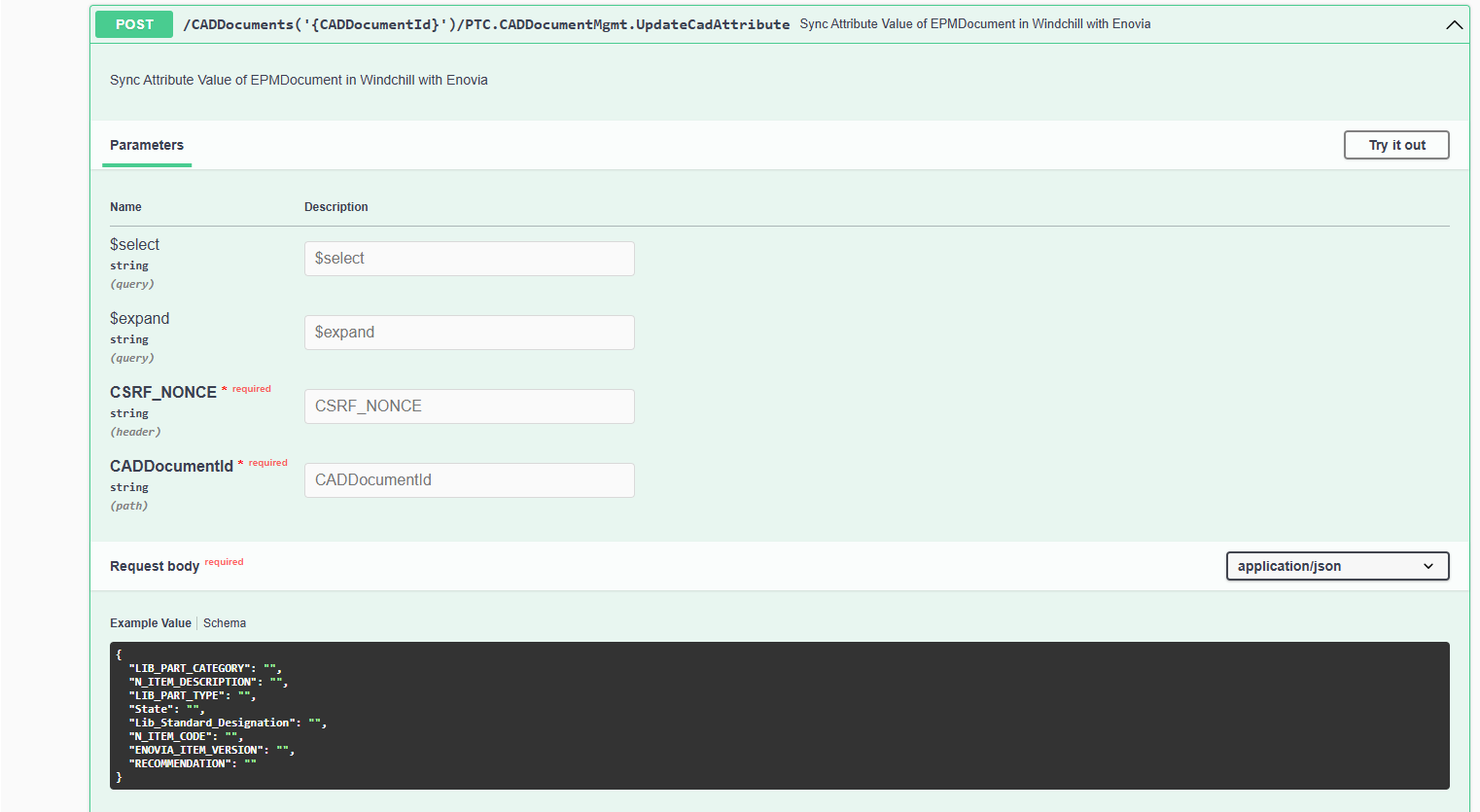Image resolution: width=1480 pixels, height=812 pixels.
Task: Switch to the Schema view
Action: 225,622
